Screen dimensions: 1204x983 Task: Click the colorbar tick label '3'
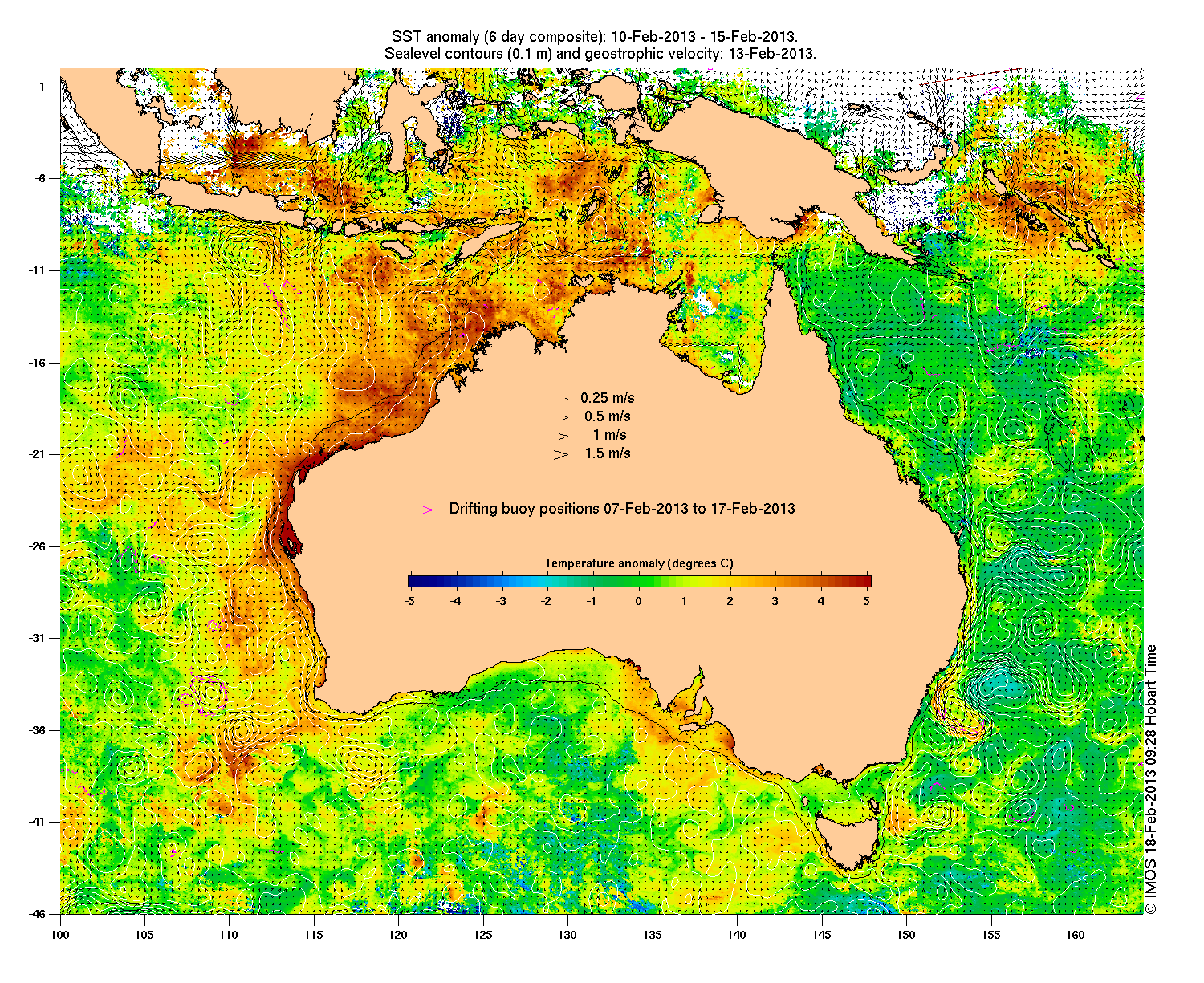775,600
